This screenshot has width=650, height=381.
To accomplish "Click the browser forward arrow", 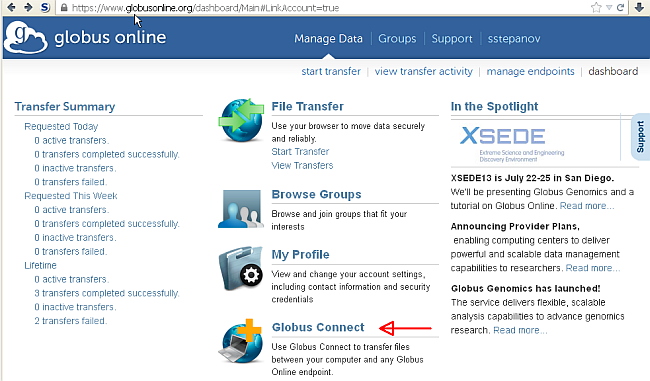I will pos(28,7).
